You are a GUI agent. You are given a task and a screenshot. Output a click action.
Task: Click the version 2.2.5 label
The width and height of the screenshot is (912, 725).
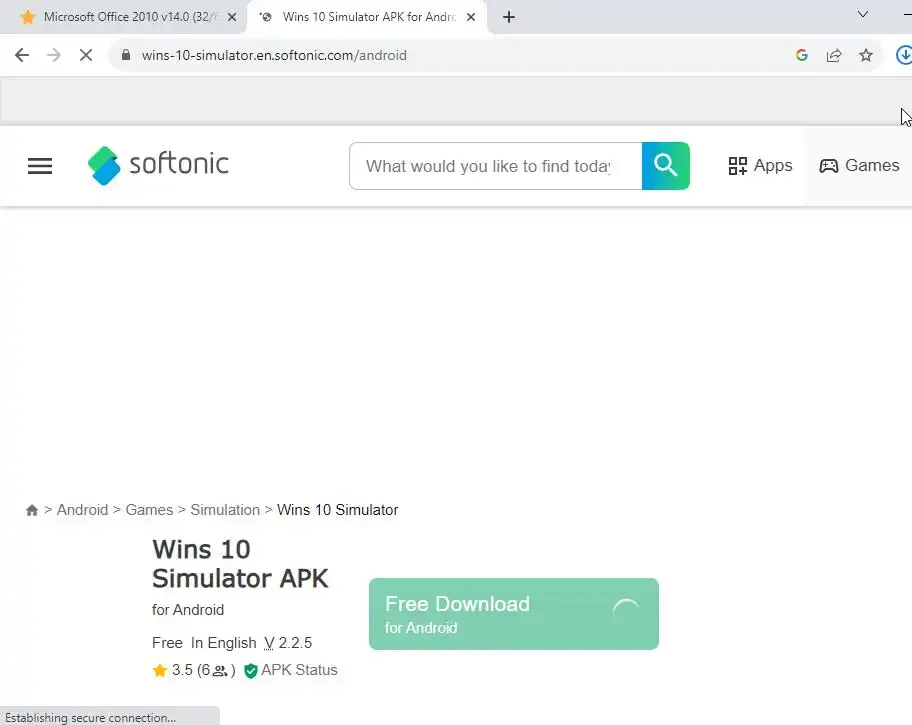point(288,643)
